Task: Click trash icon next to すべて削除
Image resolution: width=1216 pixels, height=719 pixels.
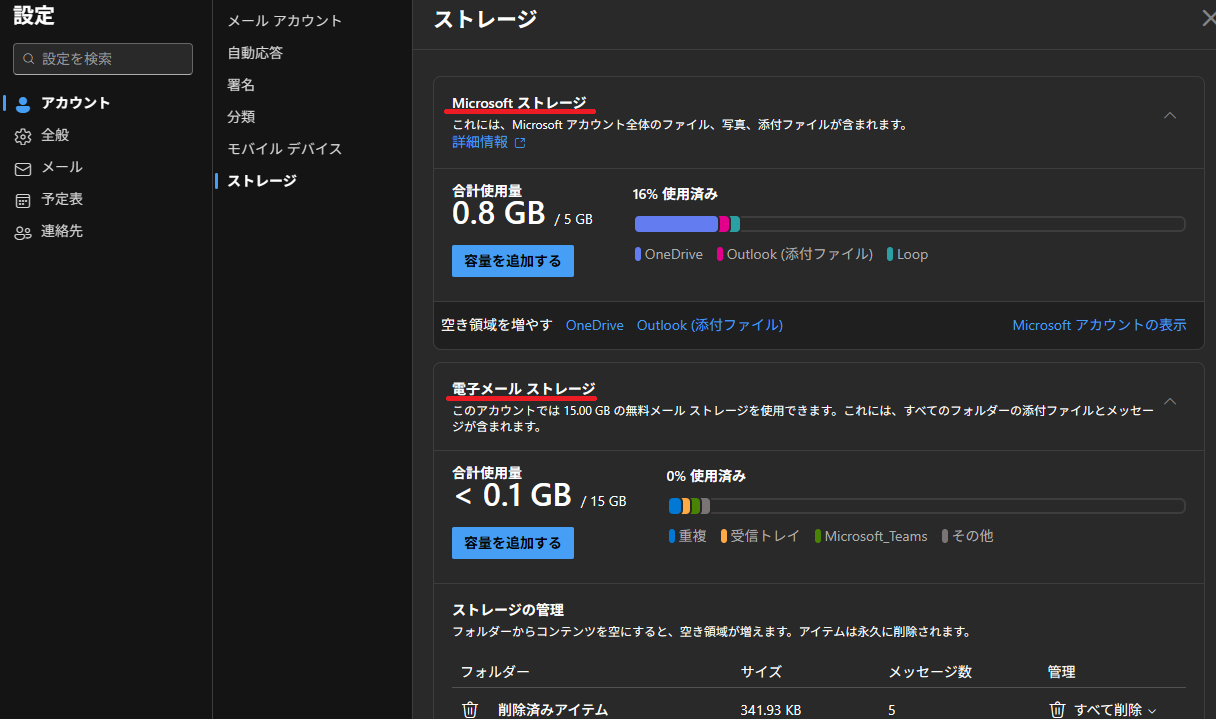Action: [x=1057, y=710]
